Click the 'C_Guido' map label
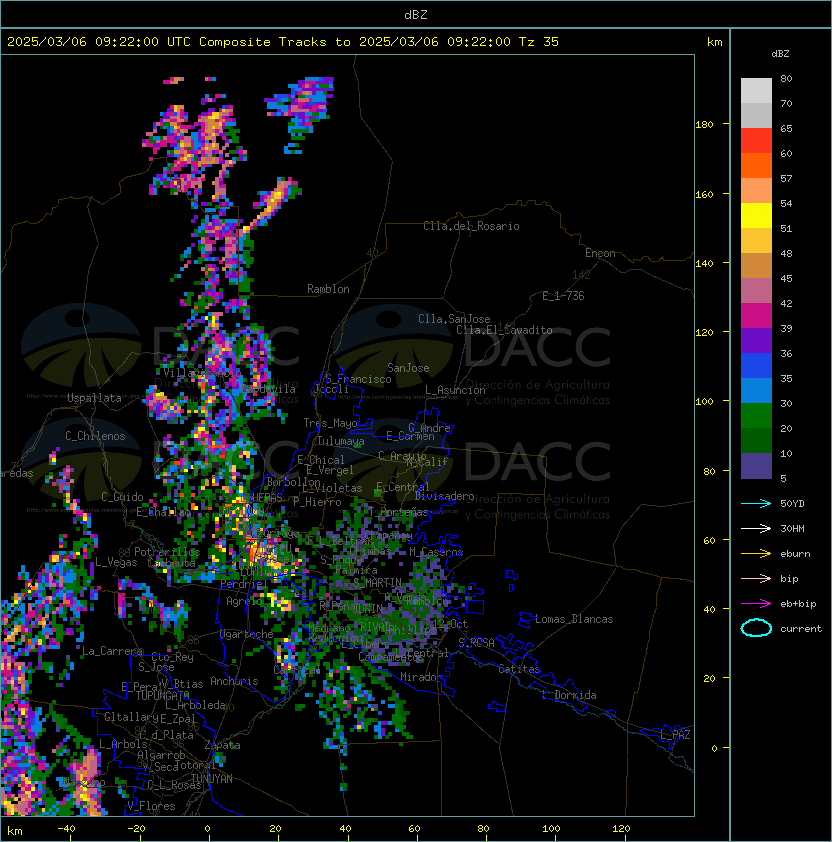 [x=122, y=497]
